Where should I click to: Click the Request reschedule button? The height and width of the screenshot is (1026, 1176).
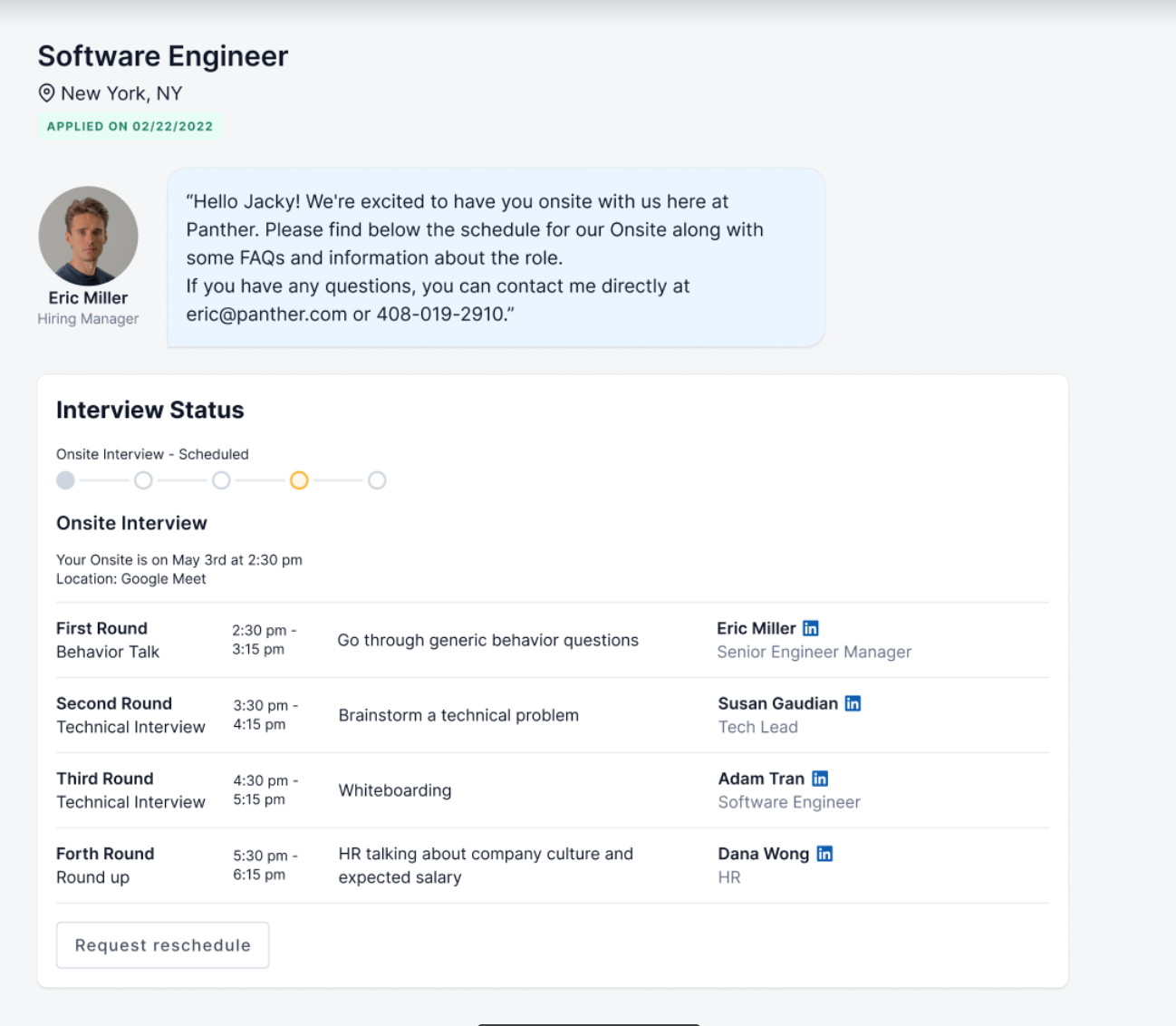coord(162,945)
